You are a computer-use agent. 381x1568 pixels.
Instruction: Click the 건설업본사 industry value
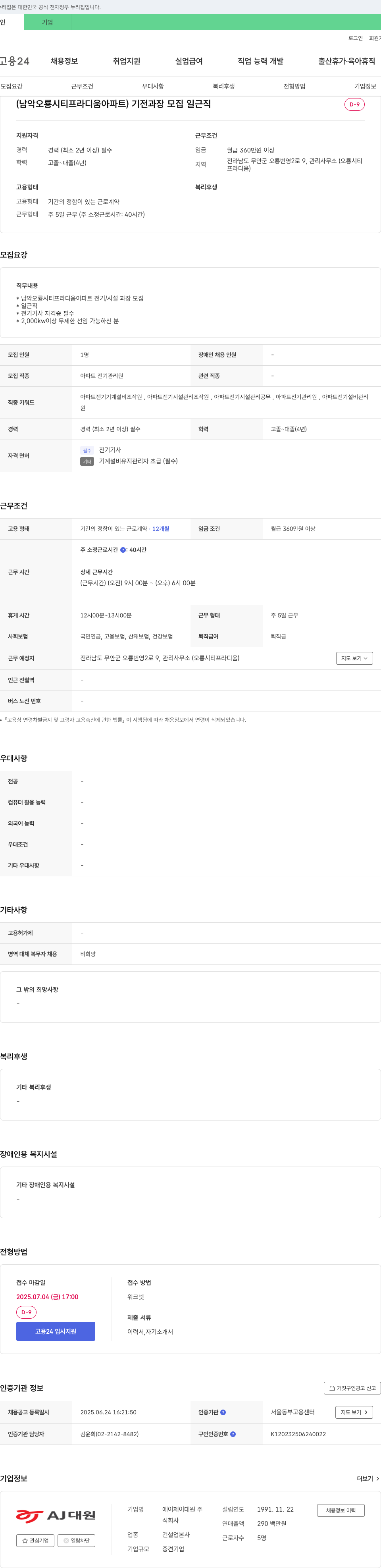(176, 1535)
